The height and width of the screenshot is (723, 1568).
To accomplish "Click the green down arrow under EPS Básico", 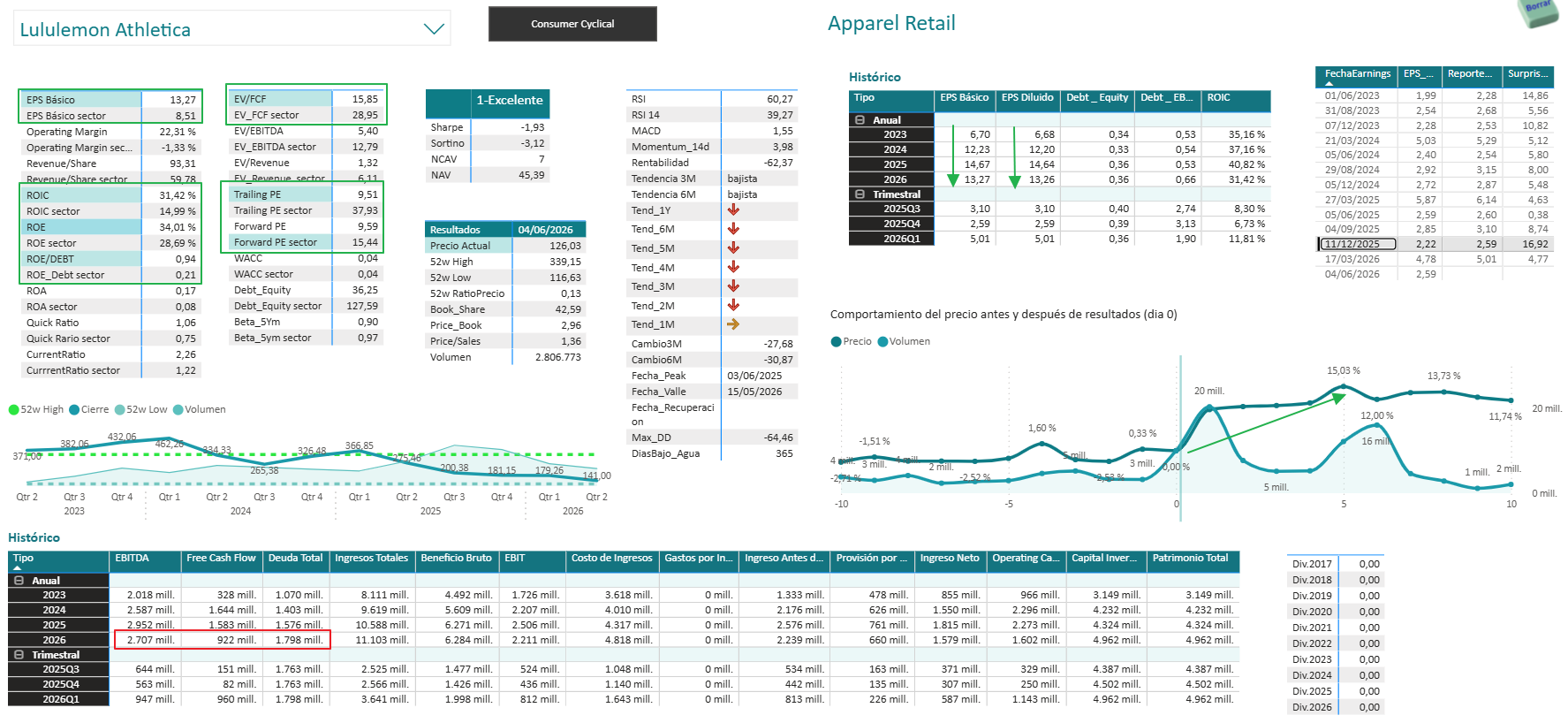I will pos(952,156).
